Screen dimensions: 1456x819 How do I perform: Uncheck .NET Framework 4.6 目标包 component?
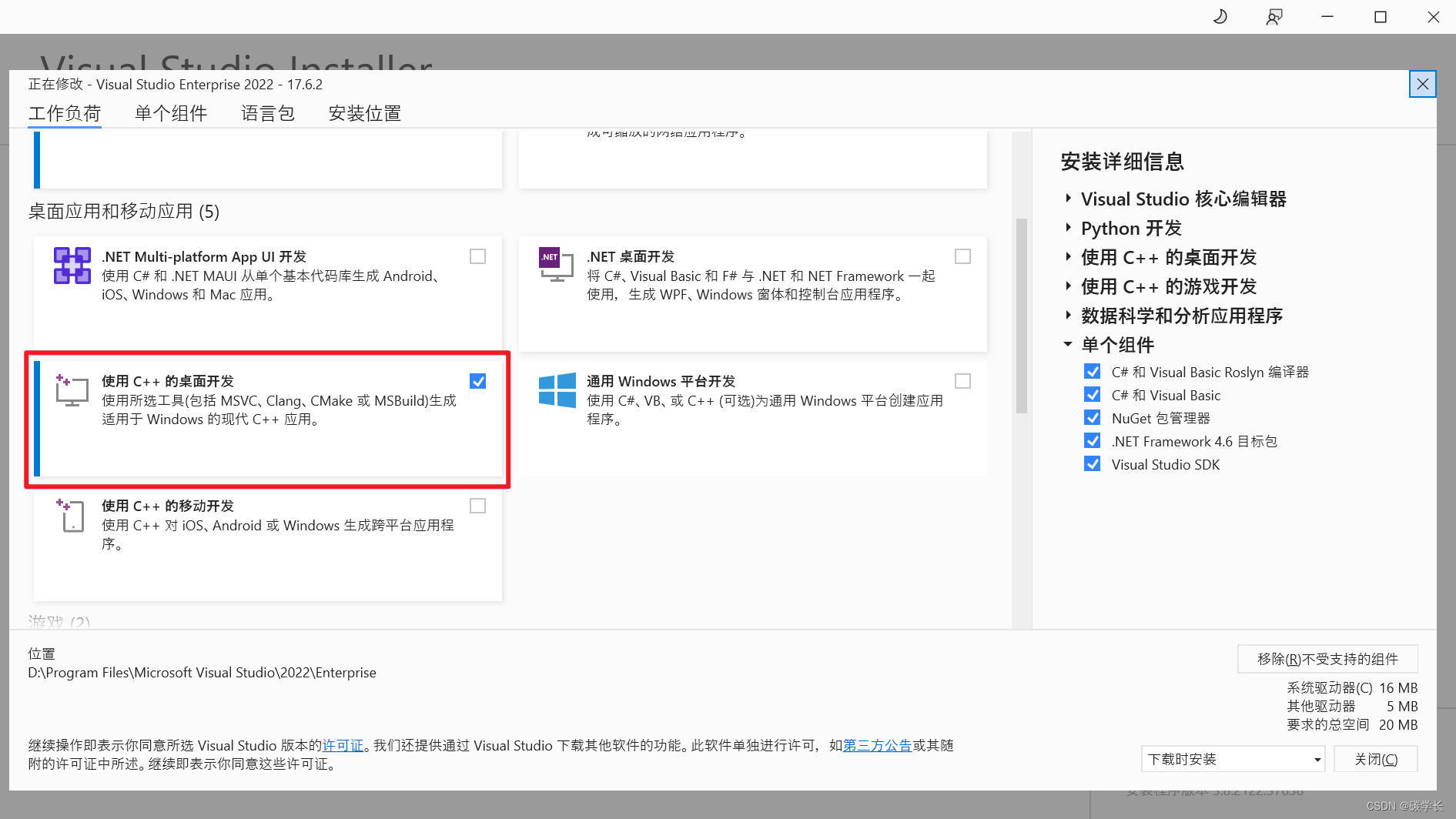click(x=1092, y=441)
